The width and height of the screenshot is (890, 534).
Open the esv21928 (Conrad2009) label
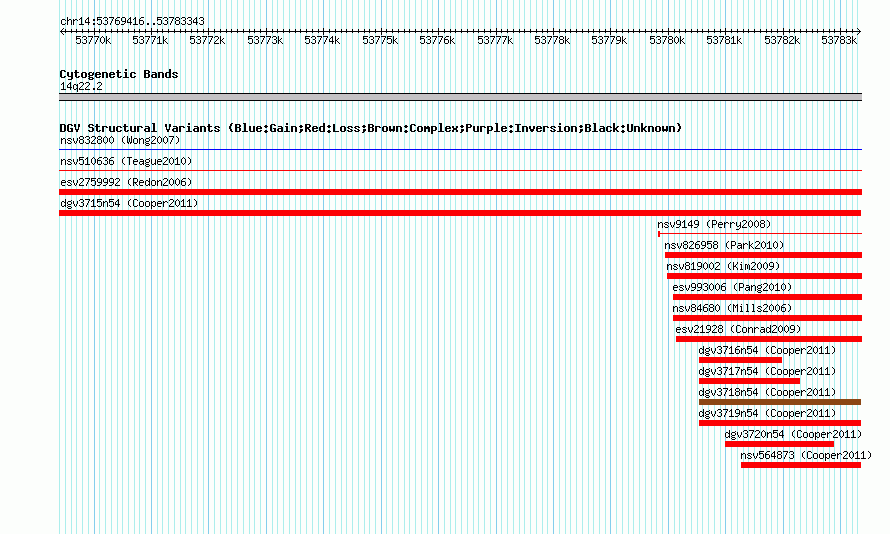pyautogui.click(x=738, y=329)
